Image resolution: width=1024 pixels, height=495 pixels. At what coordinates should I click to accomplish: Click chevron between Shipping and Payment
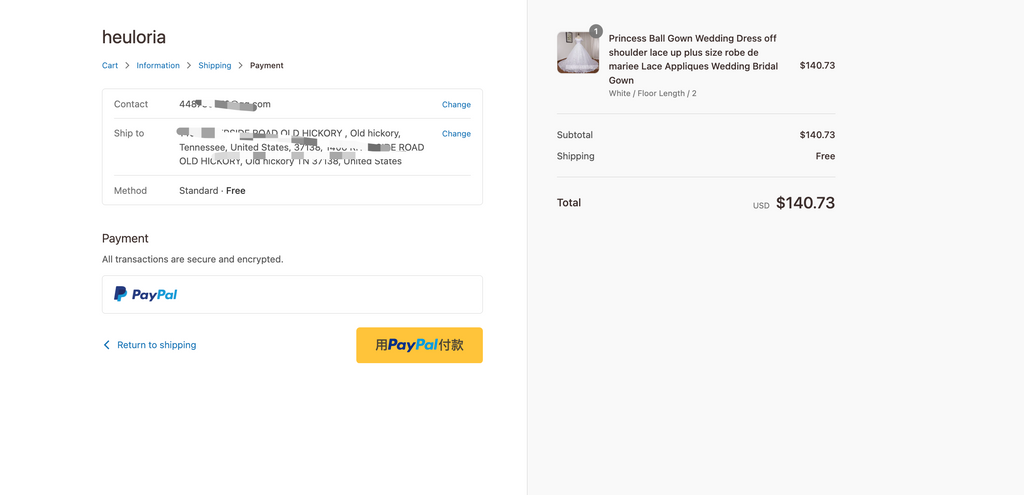241,66
